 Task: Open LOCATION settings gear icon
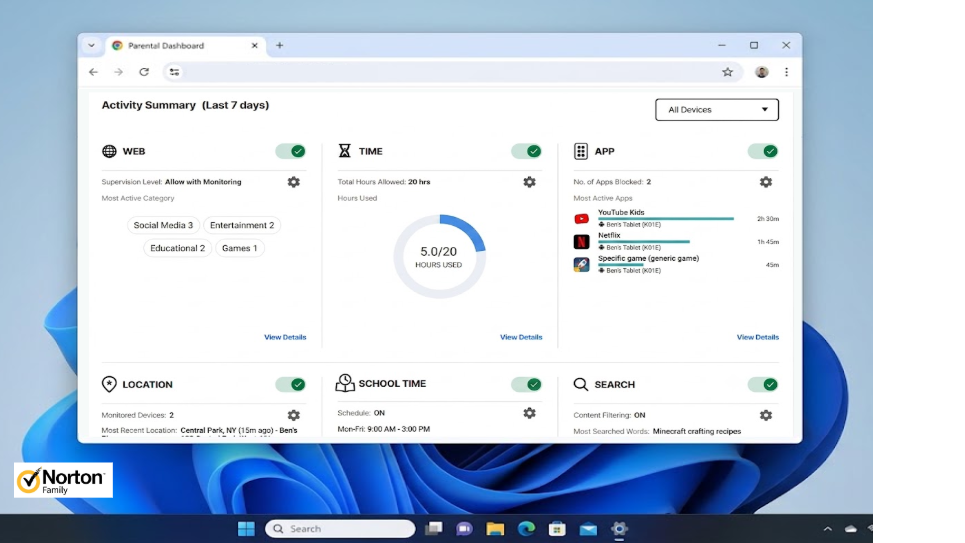coord(294,416)
